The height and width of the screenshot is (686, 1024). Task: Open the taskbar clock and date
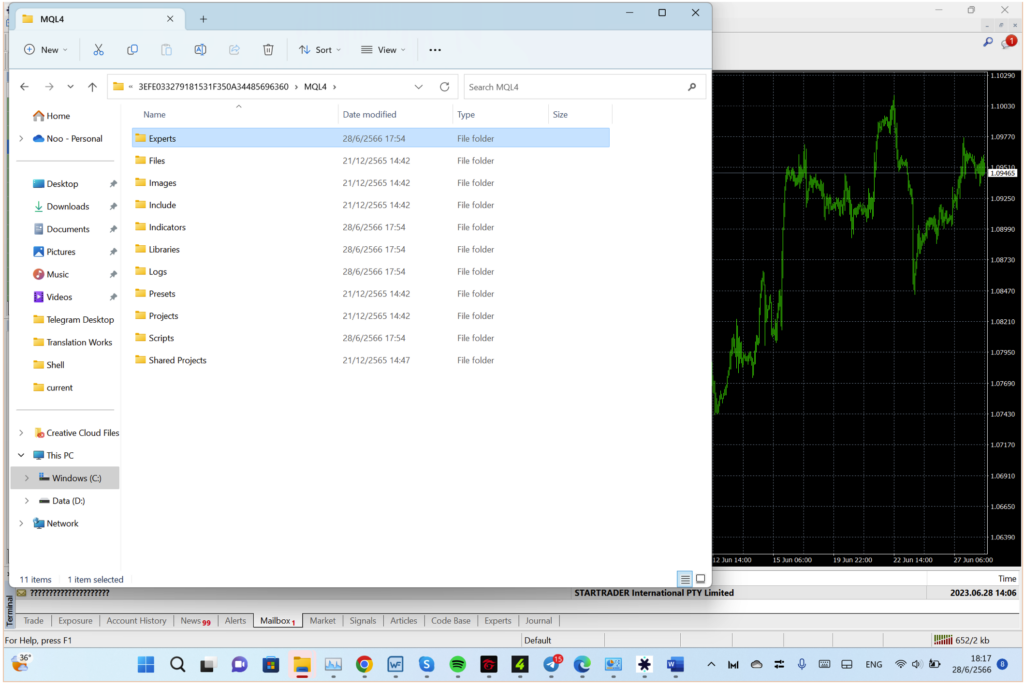[x=972, y=664]
